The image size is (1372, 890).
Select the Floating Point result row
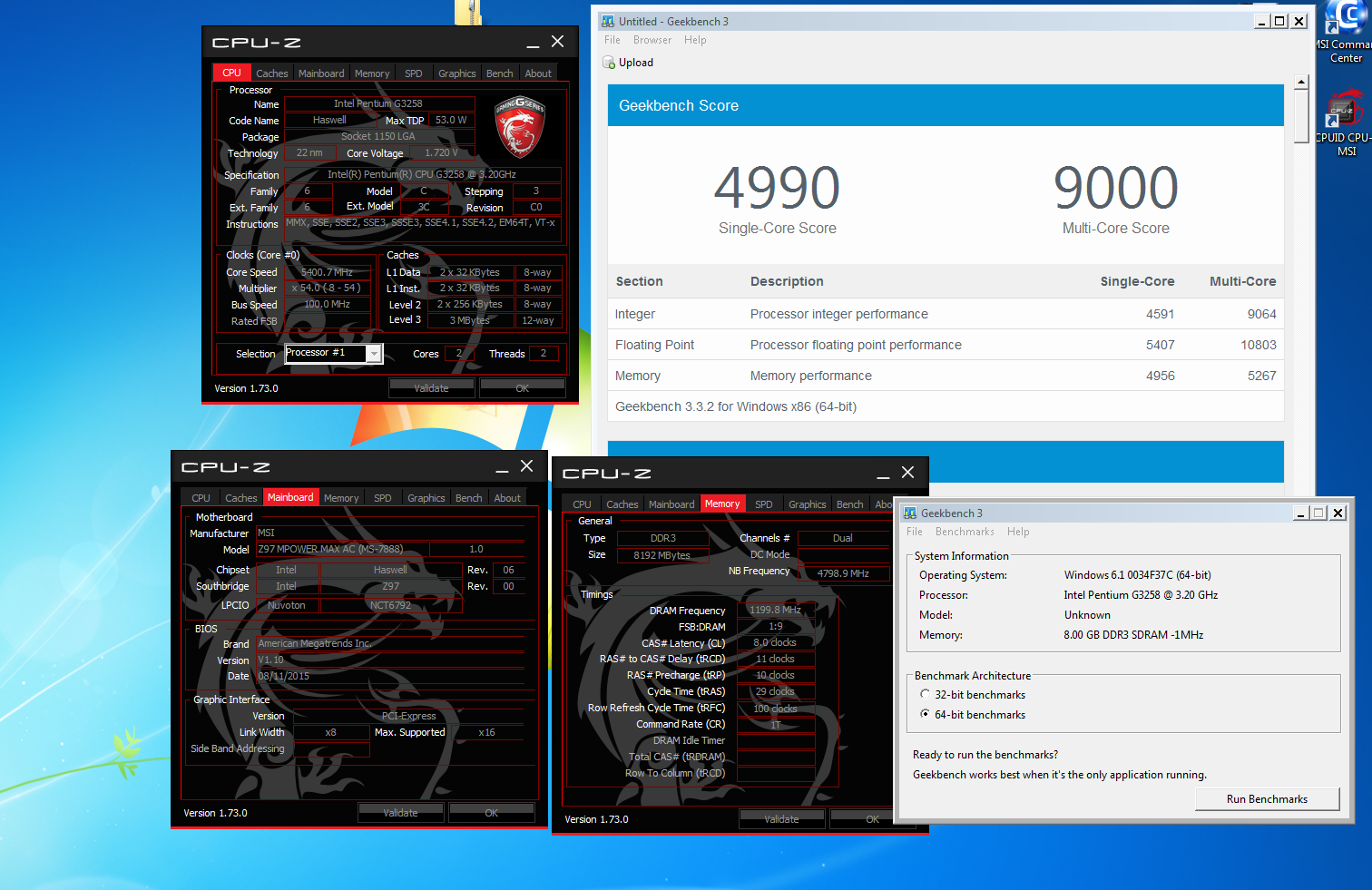946,345
